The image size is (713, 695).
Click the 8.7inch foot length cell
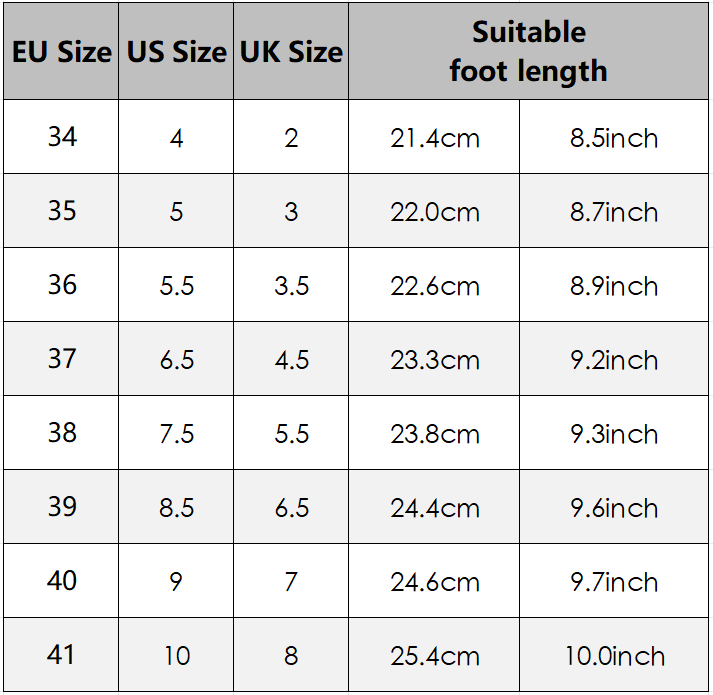614,212
